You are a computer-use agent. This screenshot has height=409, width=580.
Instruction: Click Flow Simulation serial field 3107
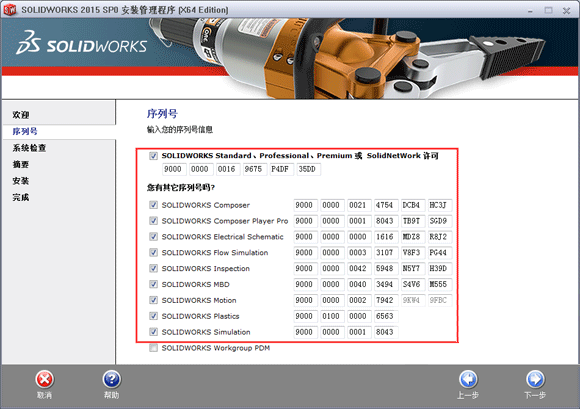click(386, 253)
